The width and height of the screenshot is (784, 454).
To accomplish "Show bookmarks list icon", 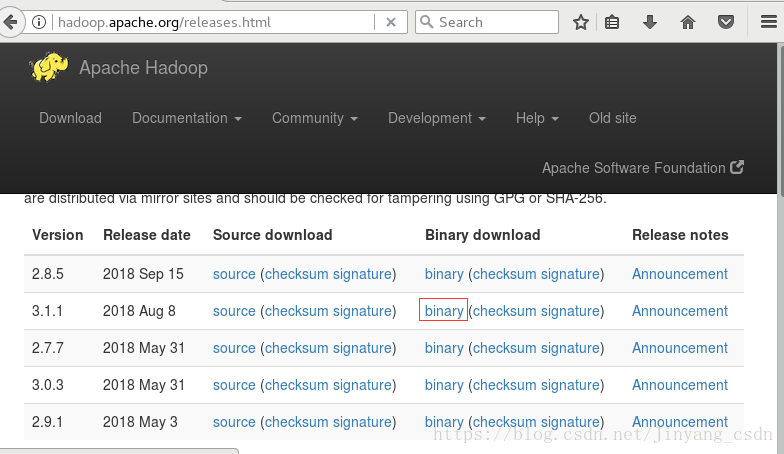I will (x=612, y=22).
